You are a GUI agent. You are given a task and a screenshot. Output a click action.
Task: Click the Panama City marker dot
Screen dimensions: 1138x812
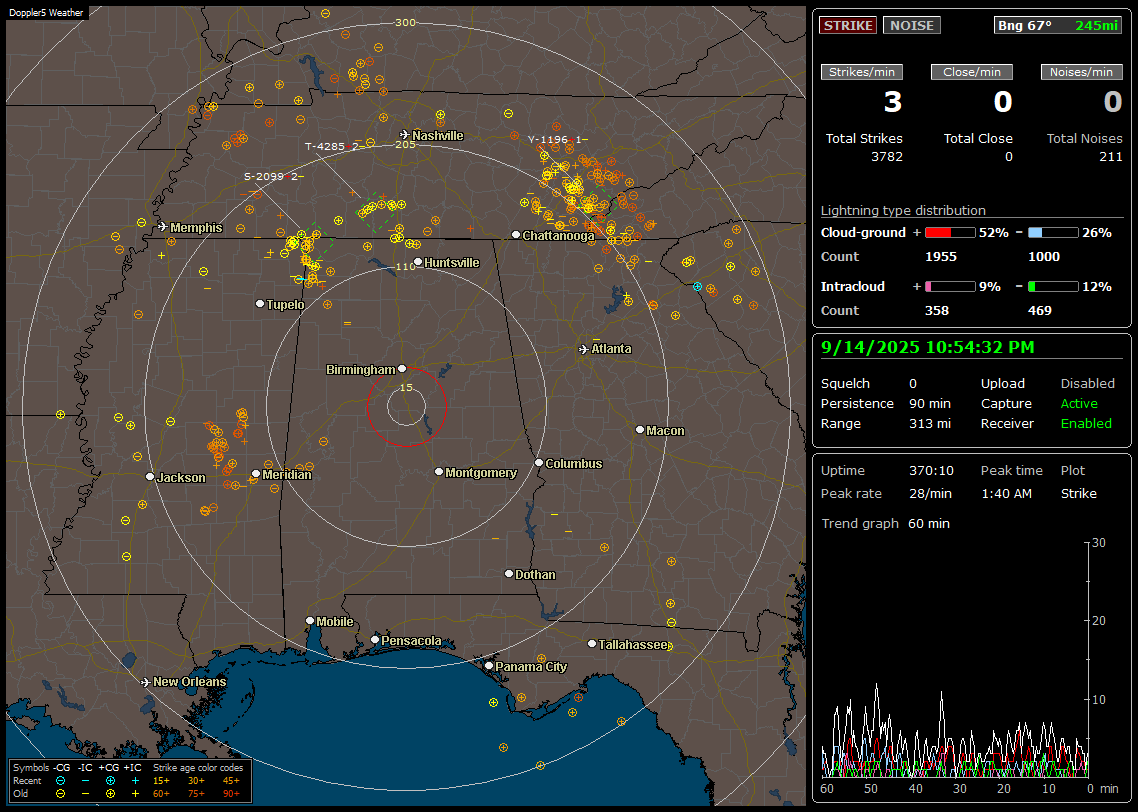pos(489,665)
